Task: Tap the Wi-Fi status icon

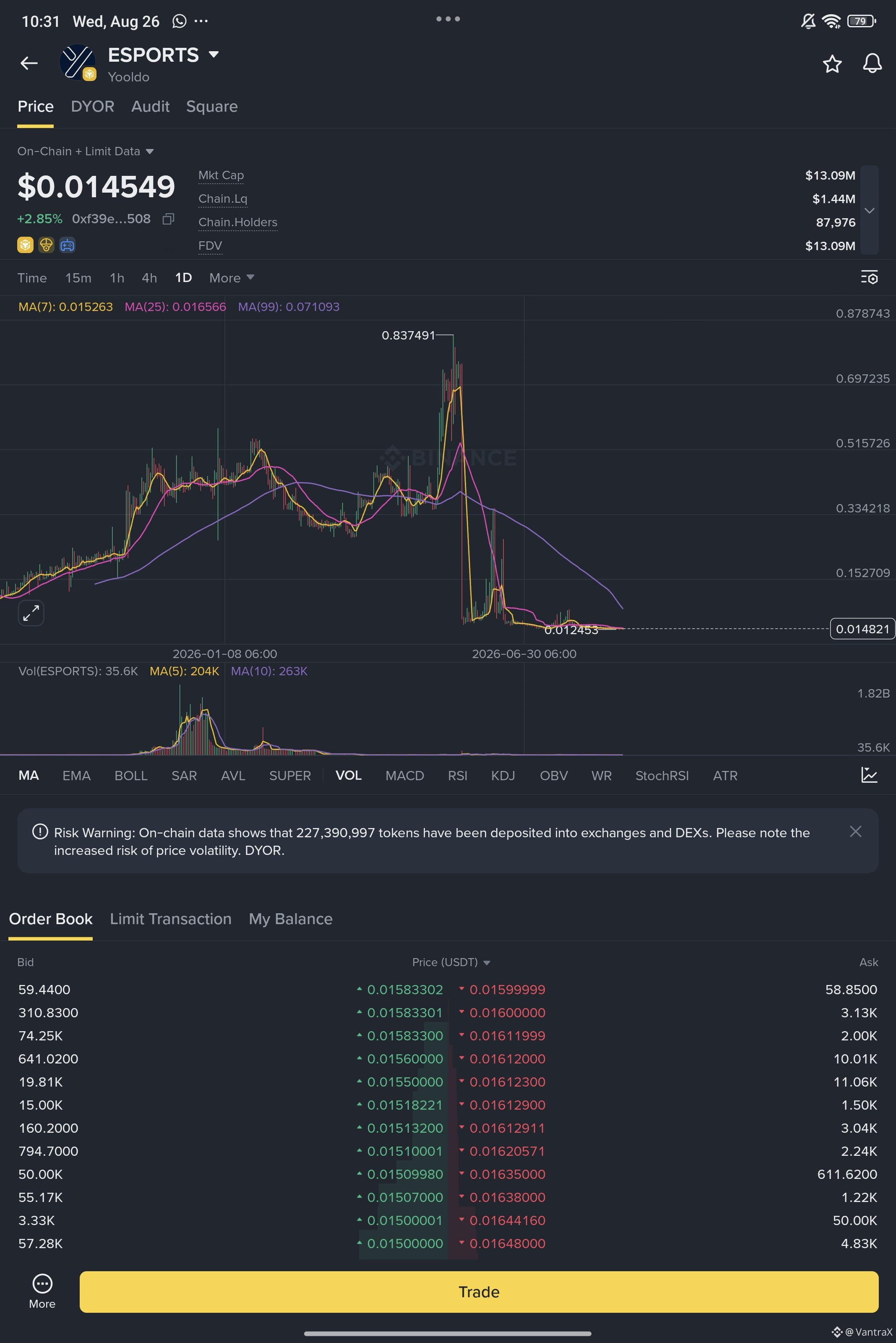Action: (x=831, y=21)
